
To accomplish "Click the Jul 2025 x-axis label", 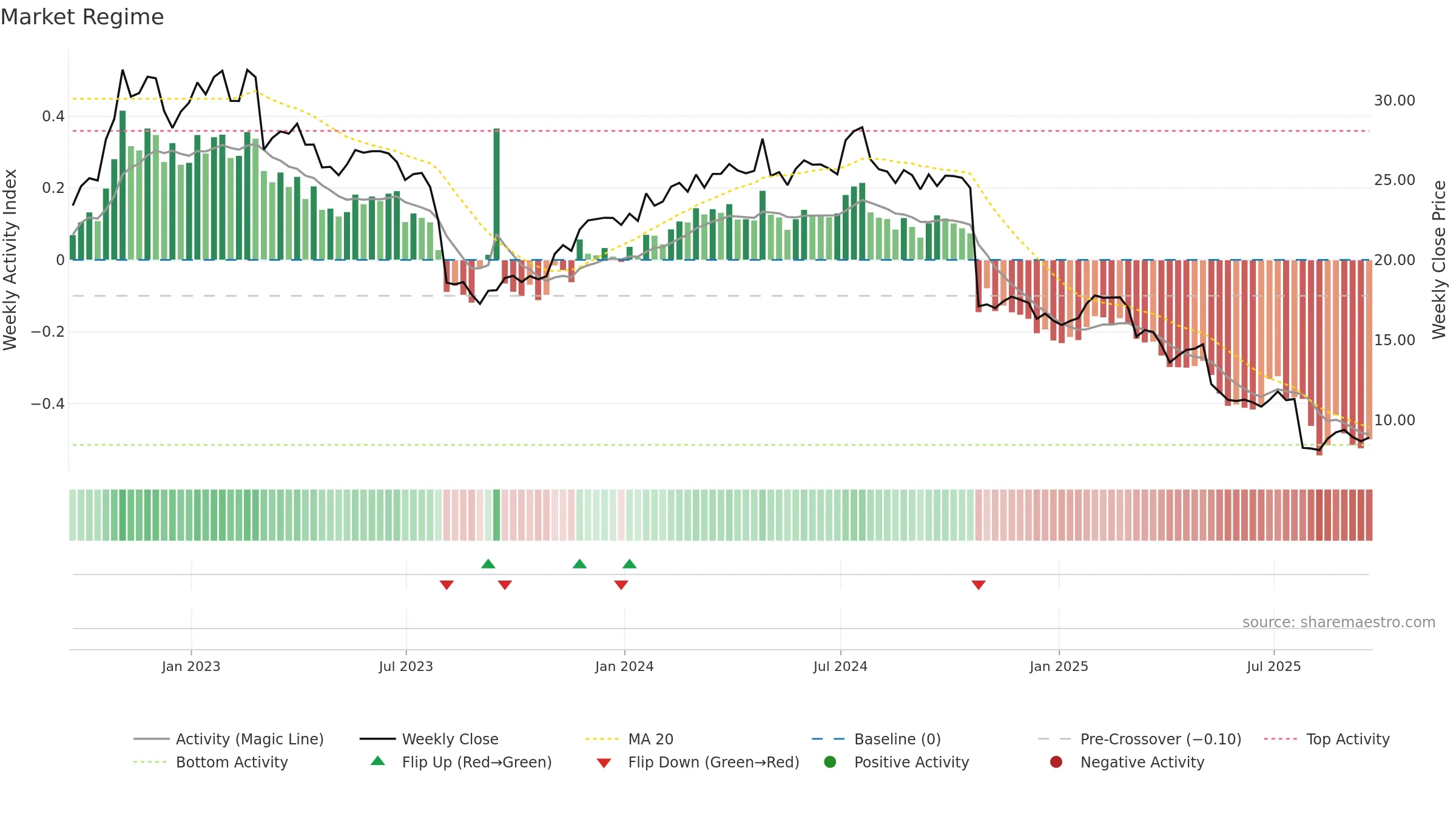I will click(x=1274, y=666).
